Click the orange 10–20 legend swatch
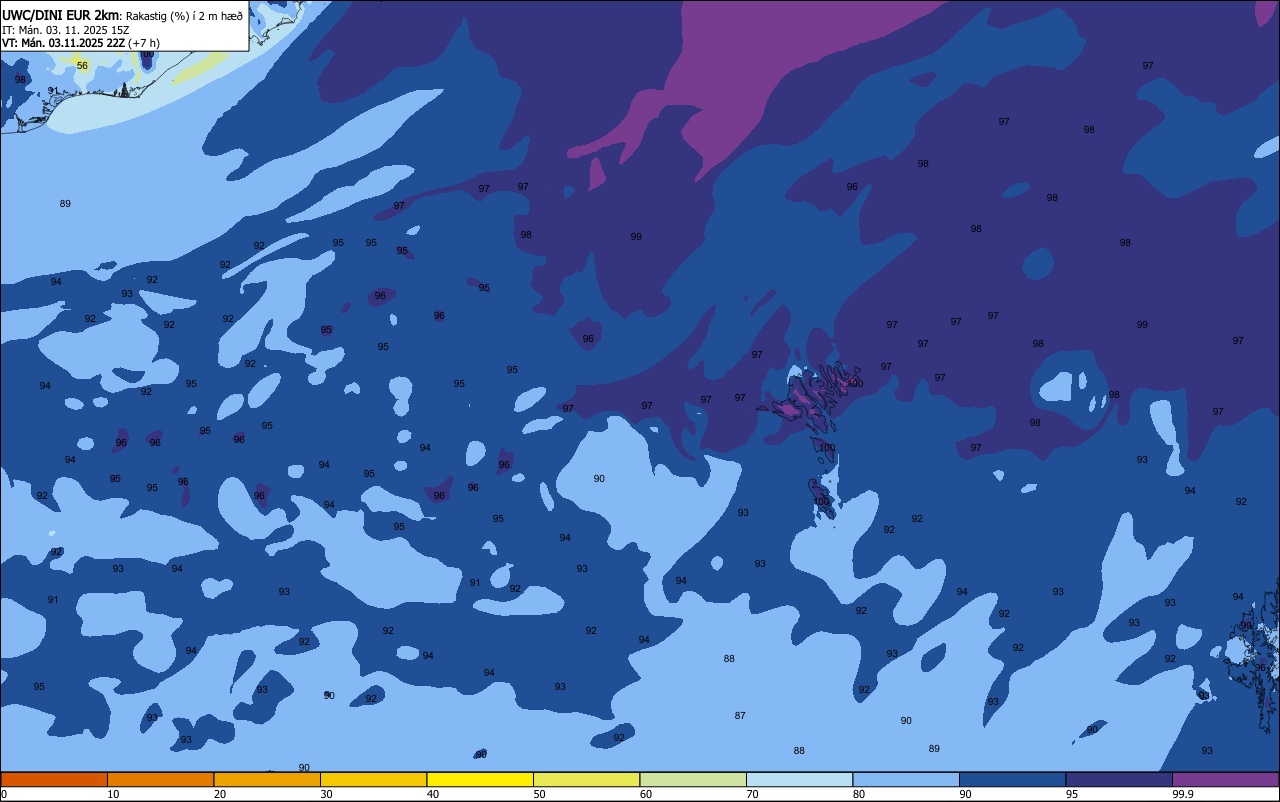 pos(160,779)
